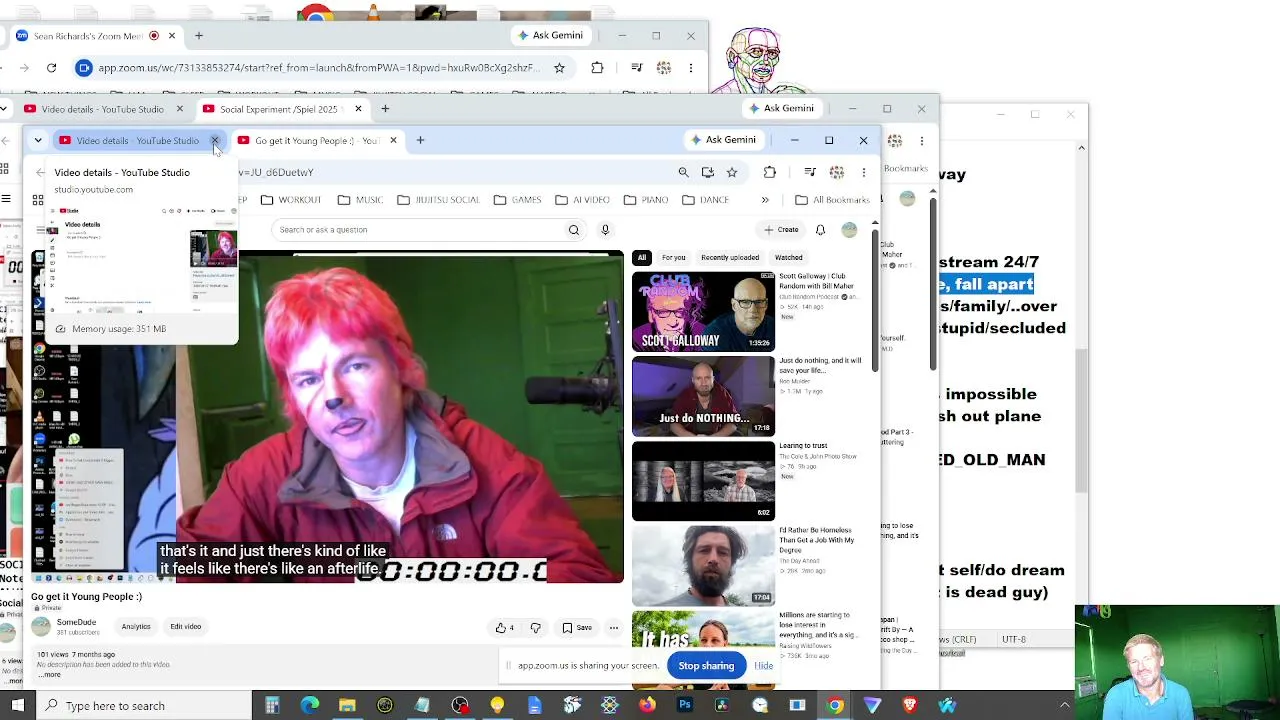Close the Go get it Young People tab
This screenshot has width=1280, height=720.
pyautogui.click(x=393, y=140)
